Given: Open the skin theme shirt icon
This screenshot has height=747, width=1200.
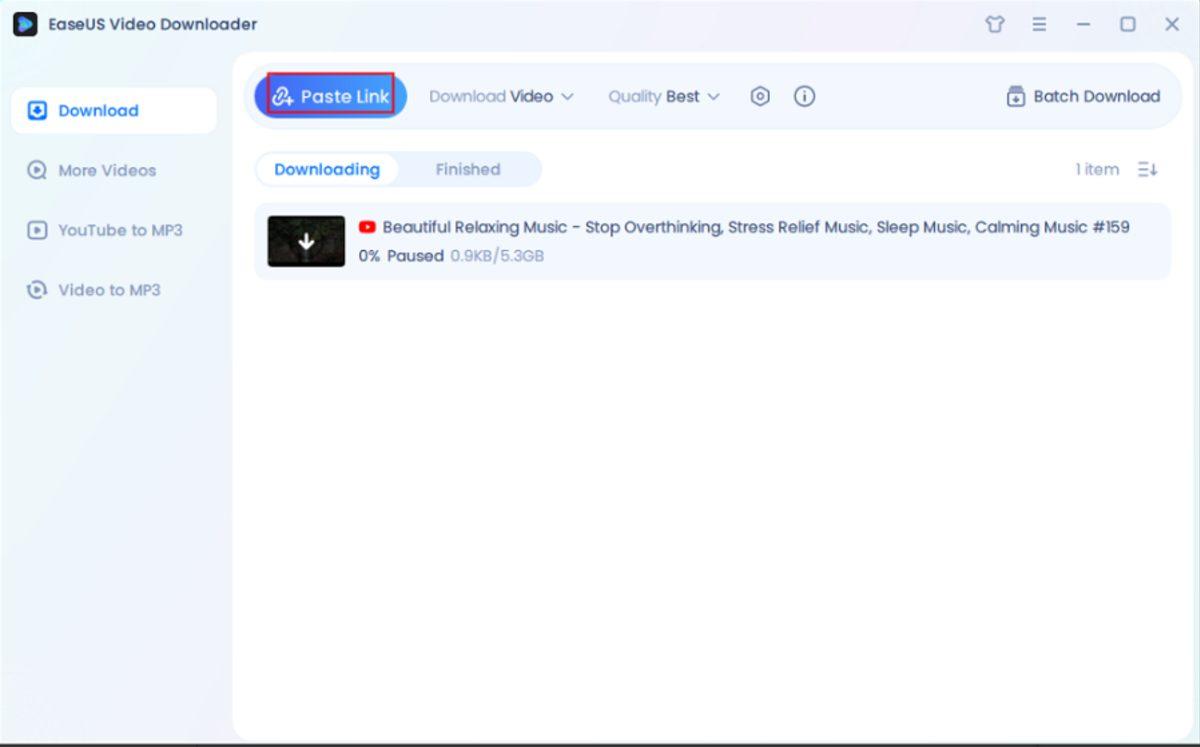Looking at the screenshot, I should click(x=994, y=24).
